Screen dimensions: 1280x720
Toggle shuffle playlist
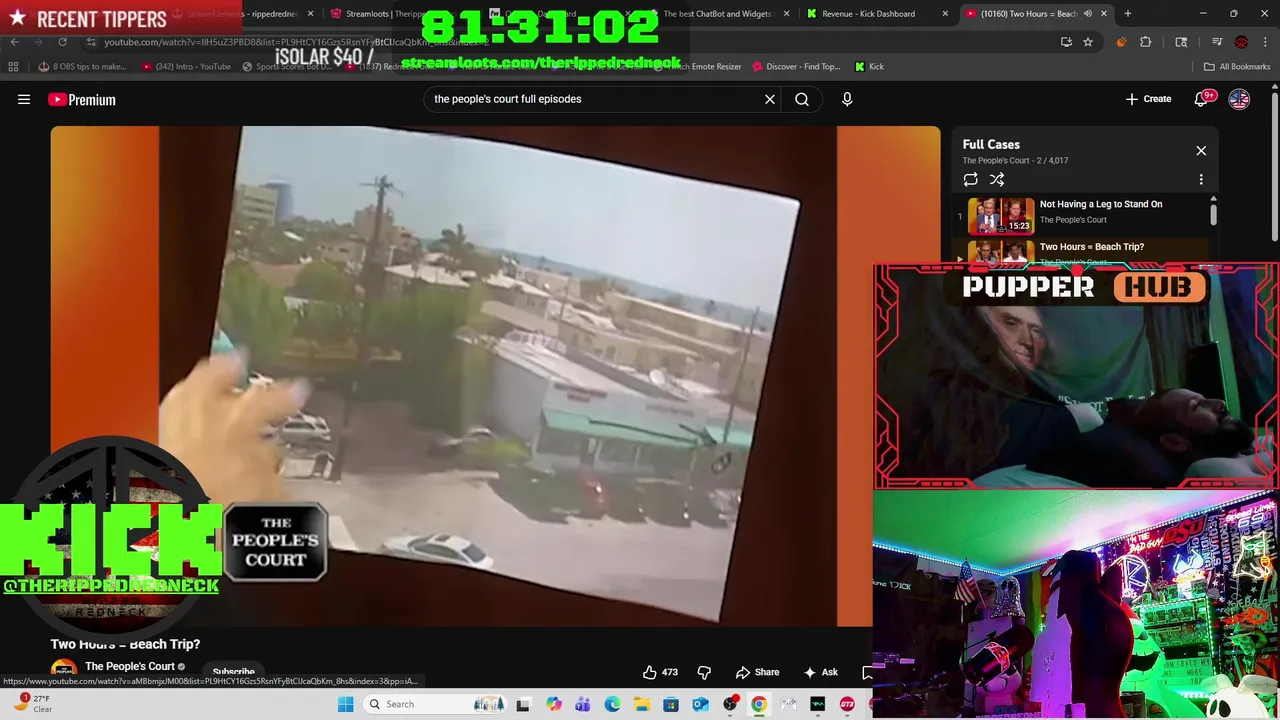997,179
